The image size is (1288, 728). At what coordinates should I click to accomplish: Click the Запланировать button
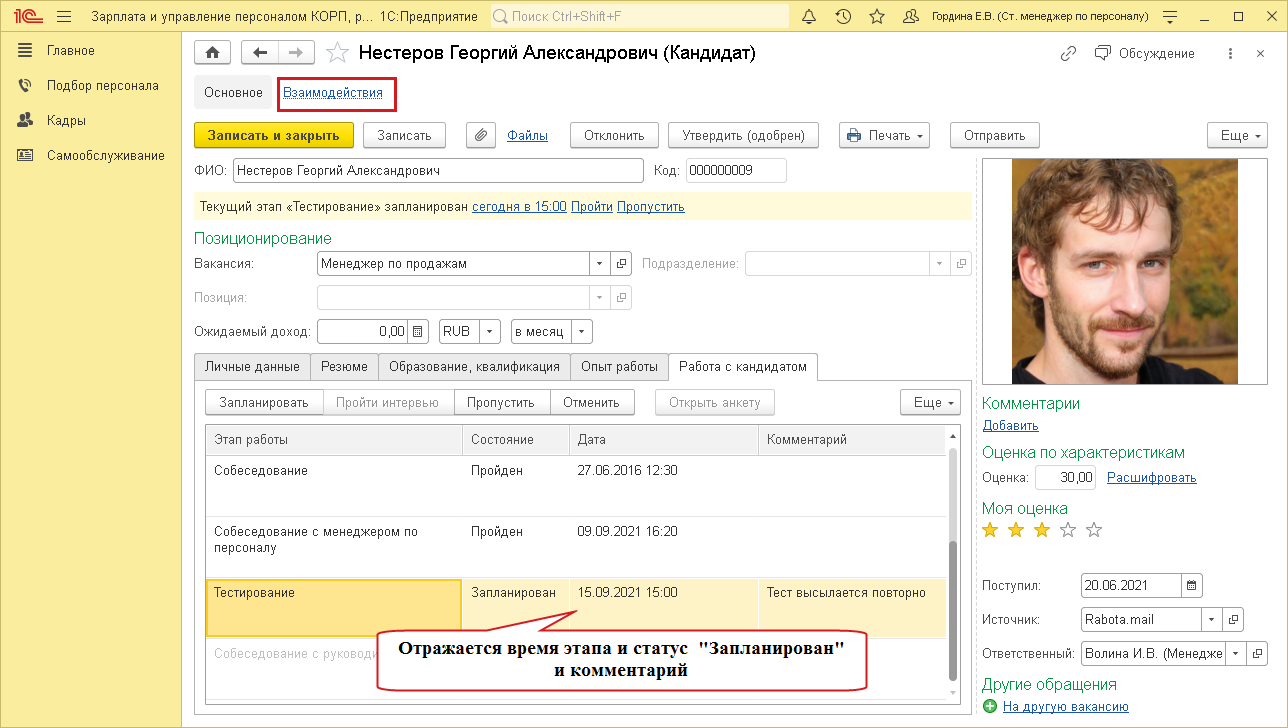(x=264, y=403)
